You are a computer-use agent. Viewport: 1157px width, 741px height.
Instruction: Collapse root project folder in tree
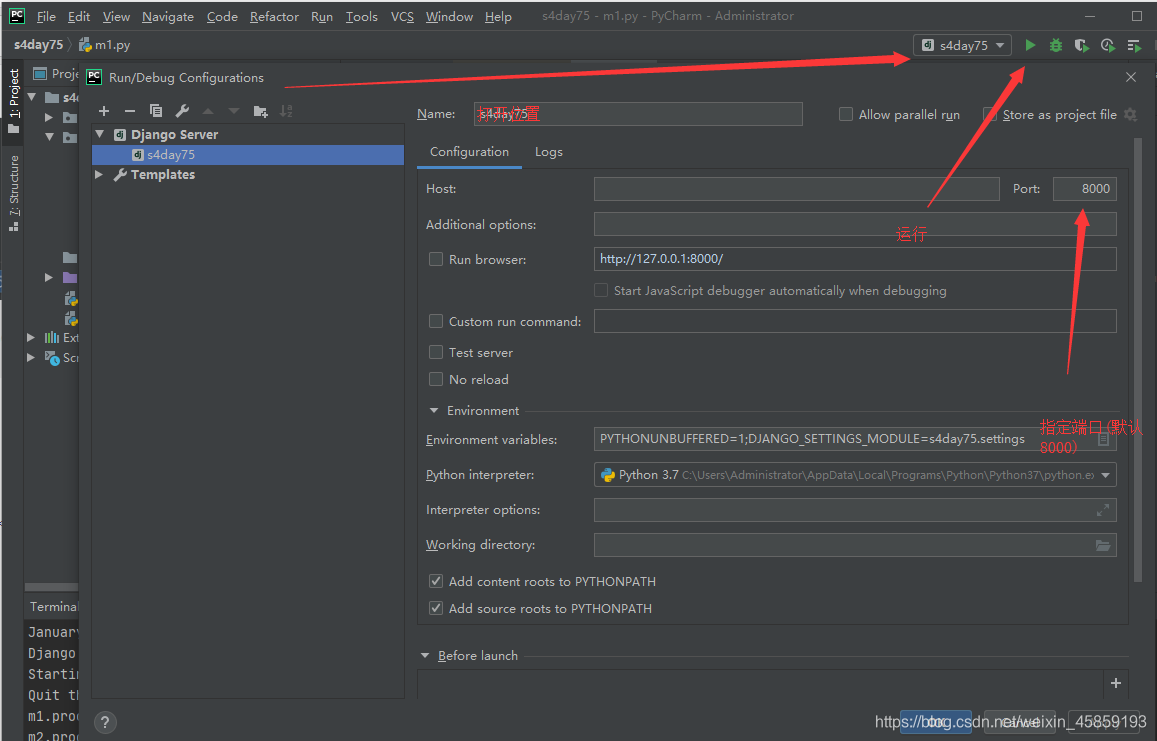32,97
